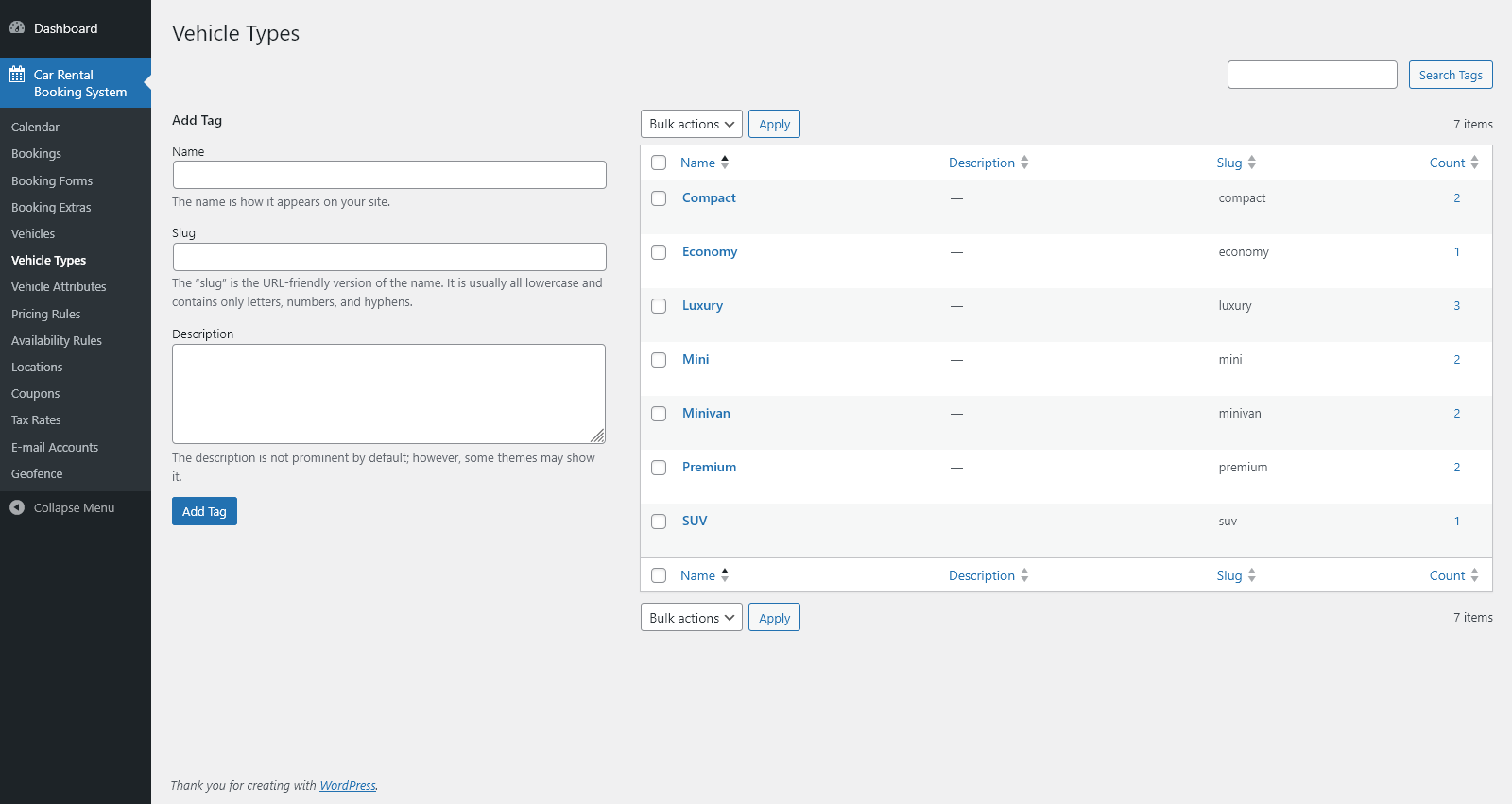
Task: Go to Booking Extras menu item
Action: coord(51,207)
